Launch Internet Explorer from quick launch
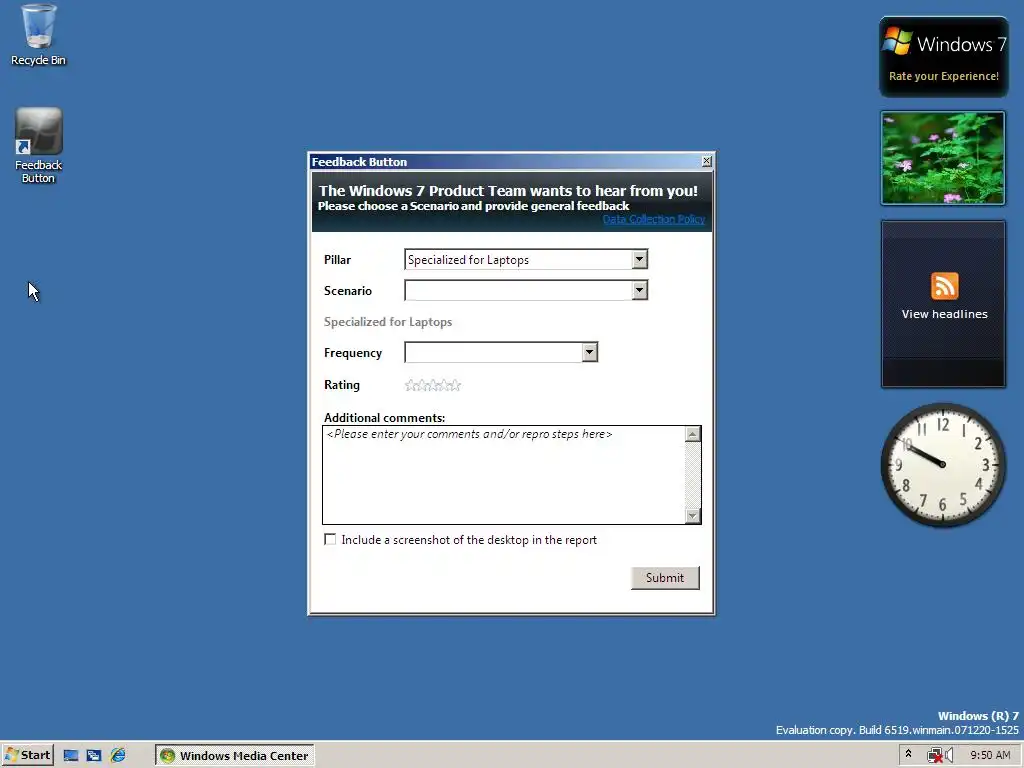 (118, 756)
